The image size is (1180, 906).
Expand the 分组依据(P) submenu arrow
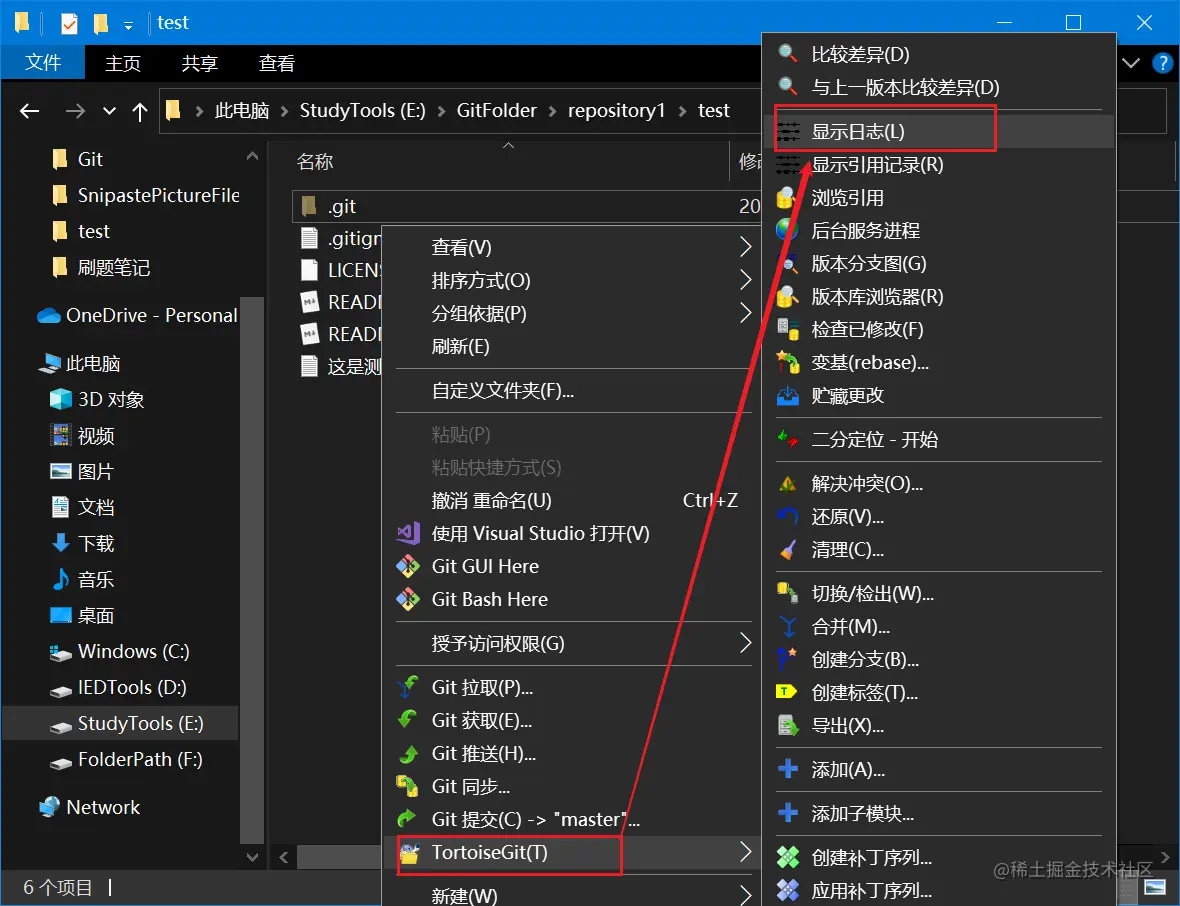(745, 313)
